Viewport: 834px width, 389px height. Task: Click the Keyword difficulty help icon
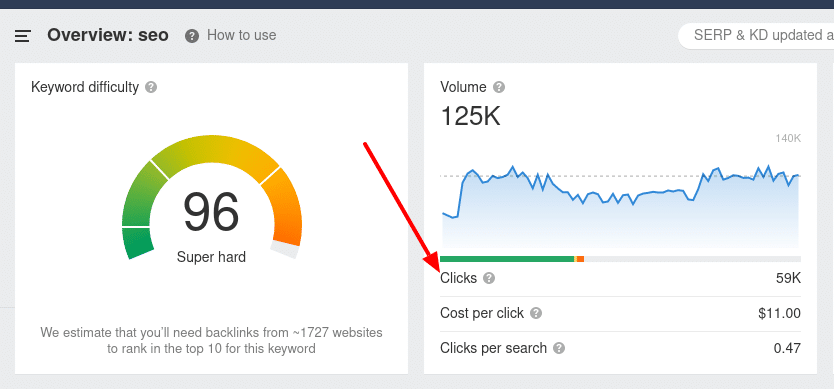click(x=151, y=87)
